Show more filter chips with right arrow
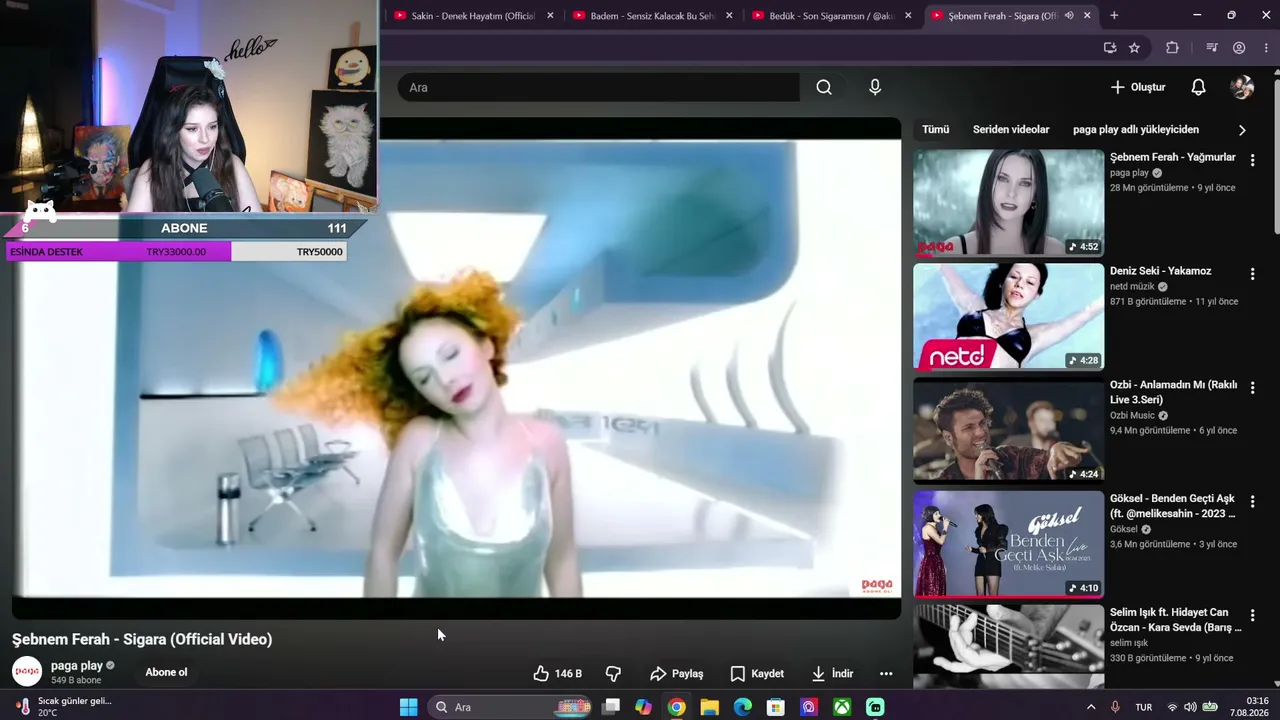Viewport: 1280px width, 720px height. 1242,130
